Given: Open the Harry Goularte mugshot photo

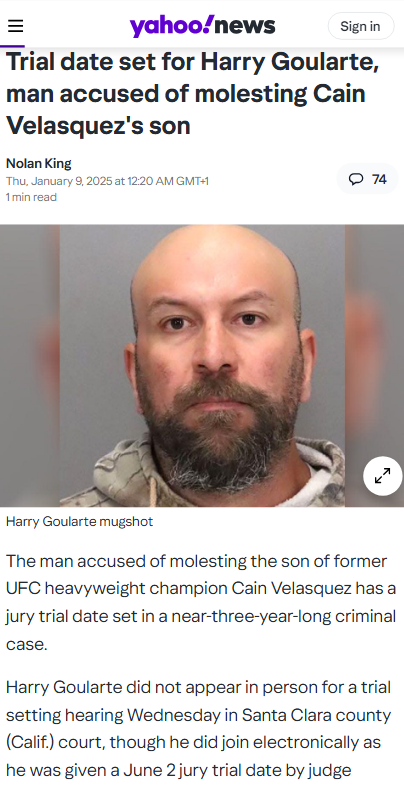Looking at the screenshot, I should click(x=202, y=365).
